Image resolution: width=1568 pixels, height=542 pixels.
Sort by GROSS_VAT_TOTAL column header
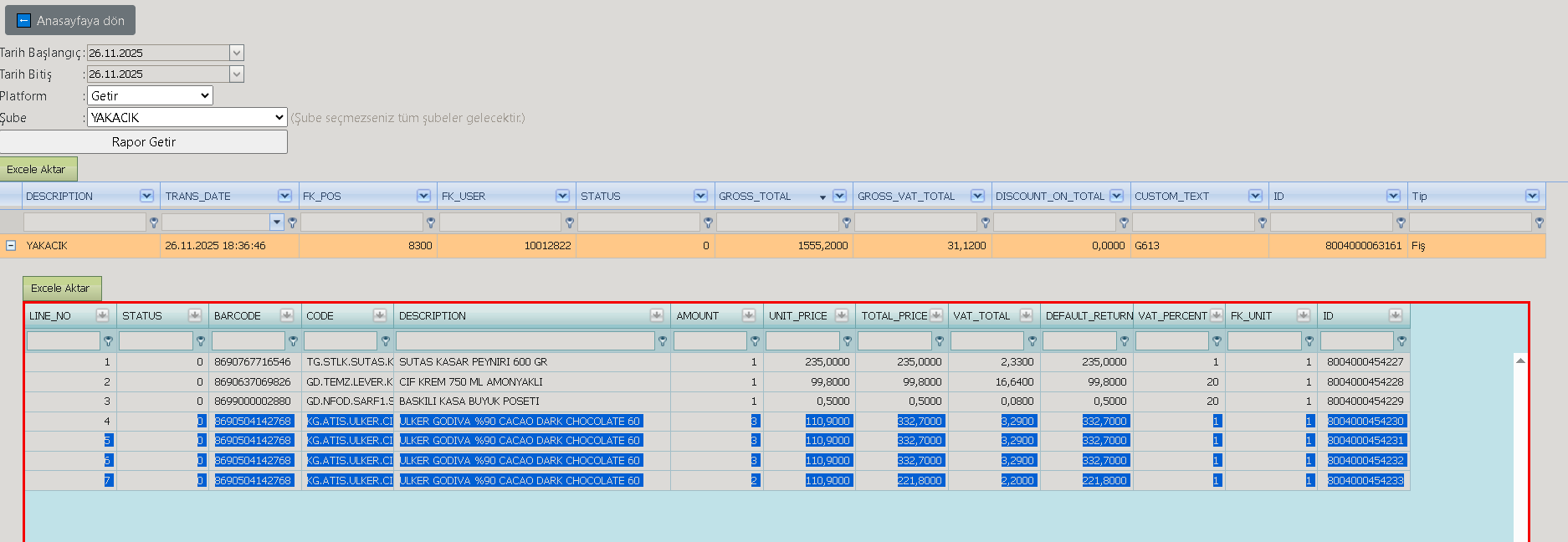pyautogui.click(x=906, y=196)
